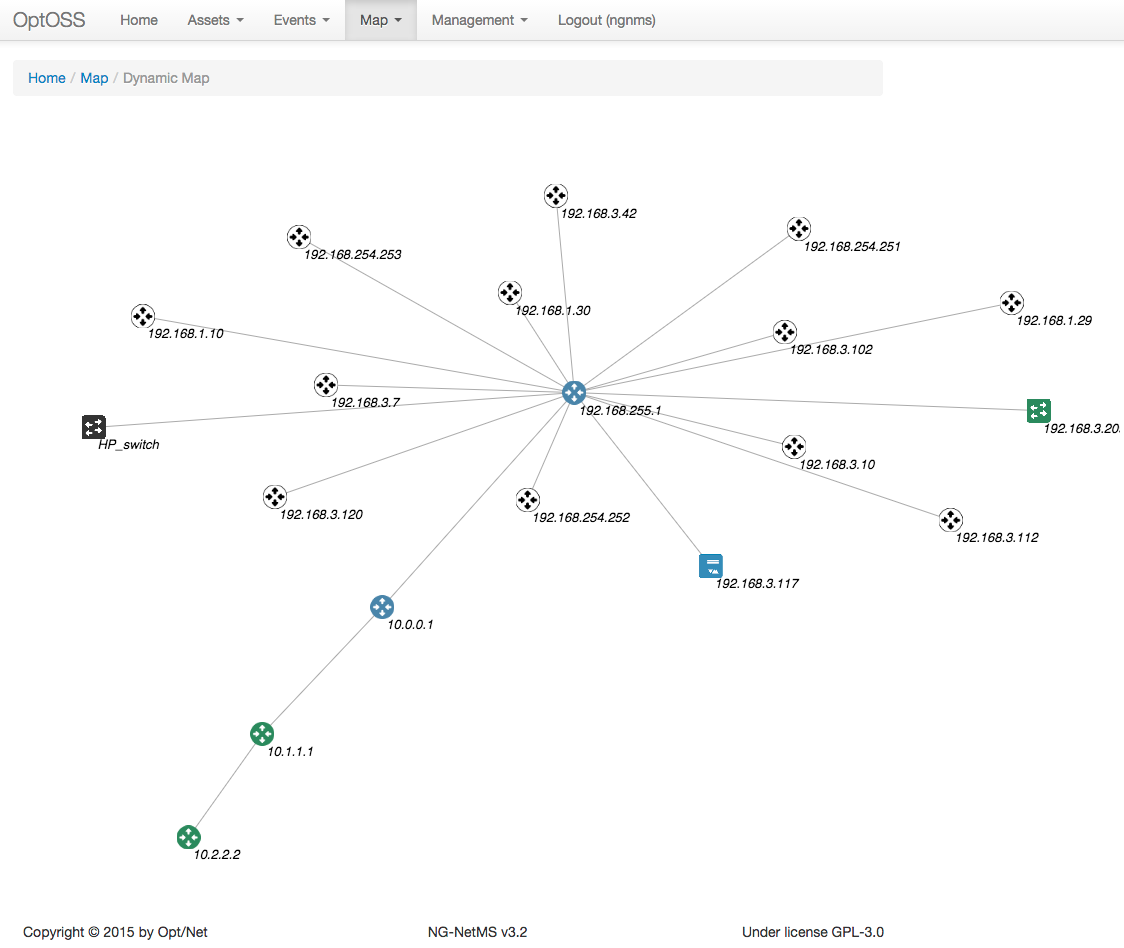Click the blue 10.0.0.1 router node

coord(382,607)
